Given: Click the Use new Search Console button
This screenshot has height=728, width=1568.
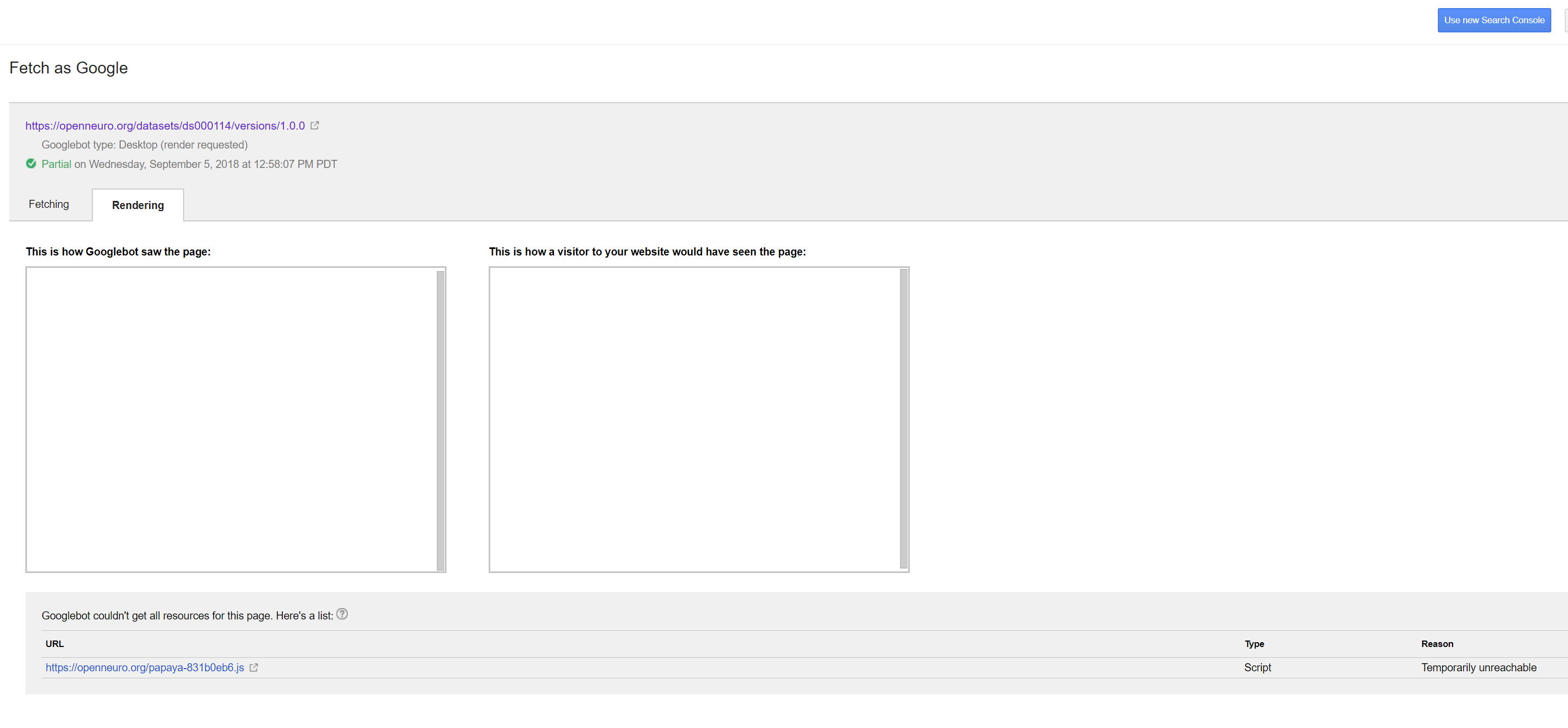Looking at the screenshot, I should coord(1495,20).
